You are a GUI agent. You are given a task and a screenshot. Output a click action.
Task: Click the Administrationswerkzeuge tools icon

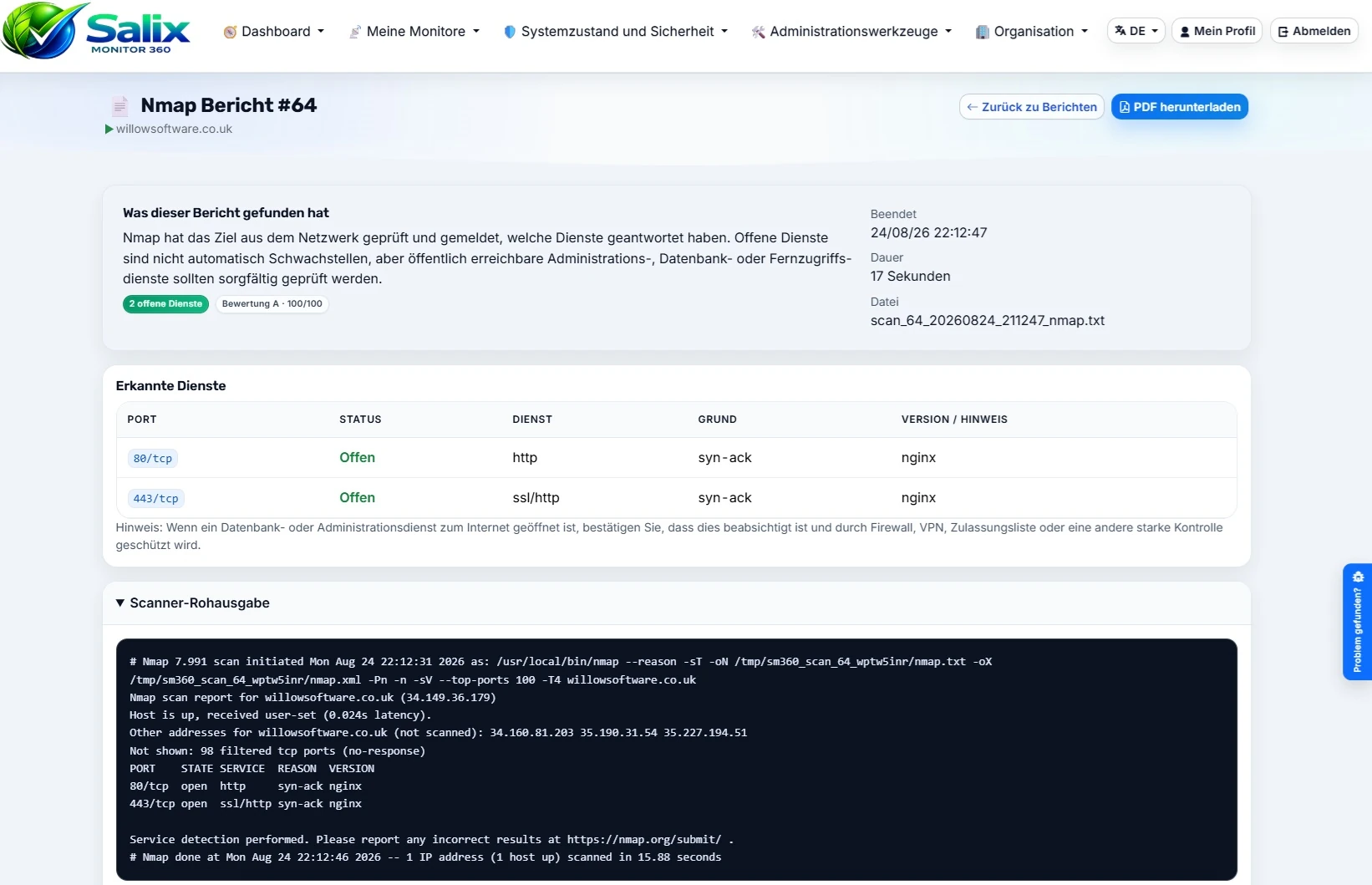pos(758,32)
